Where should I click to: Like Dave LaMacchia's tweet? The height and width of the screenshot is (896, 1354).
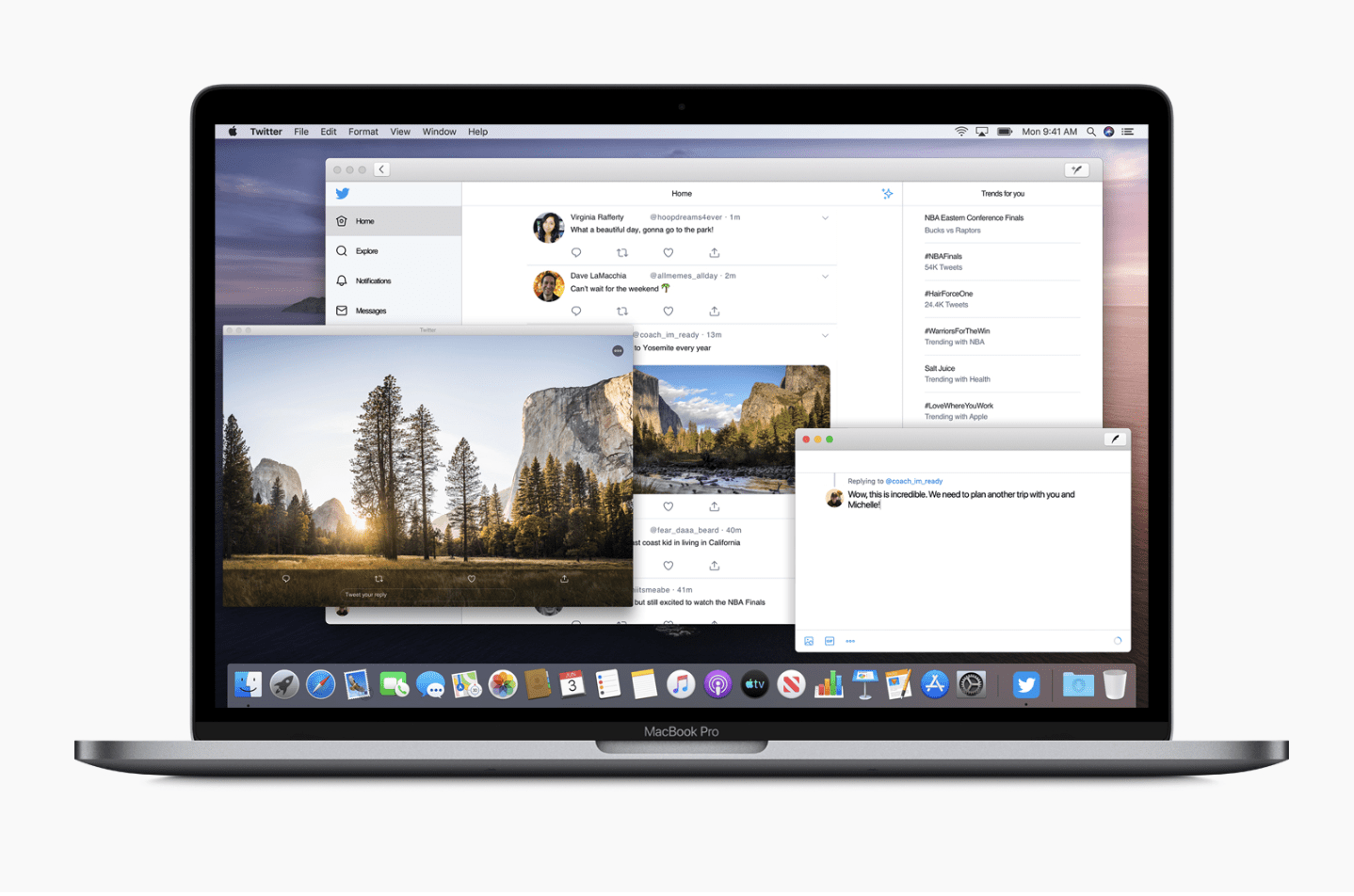tap(668, 311)
